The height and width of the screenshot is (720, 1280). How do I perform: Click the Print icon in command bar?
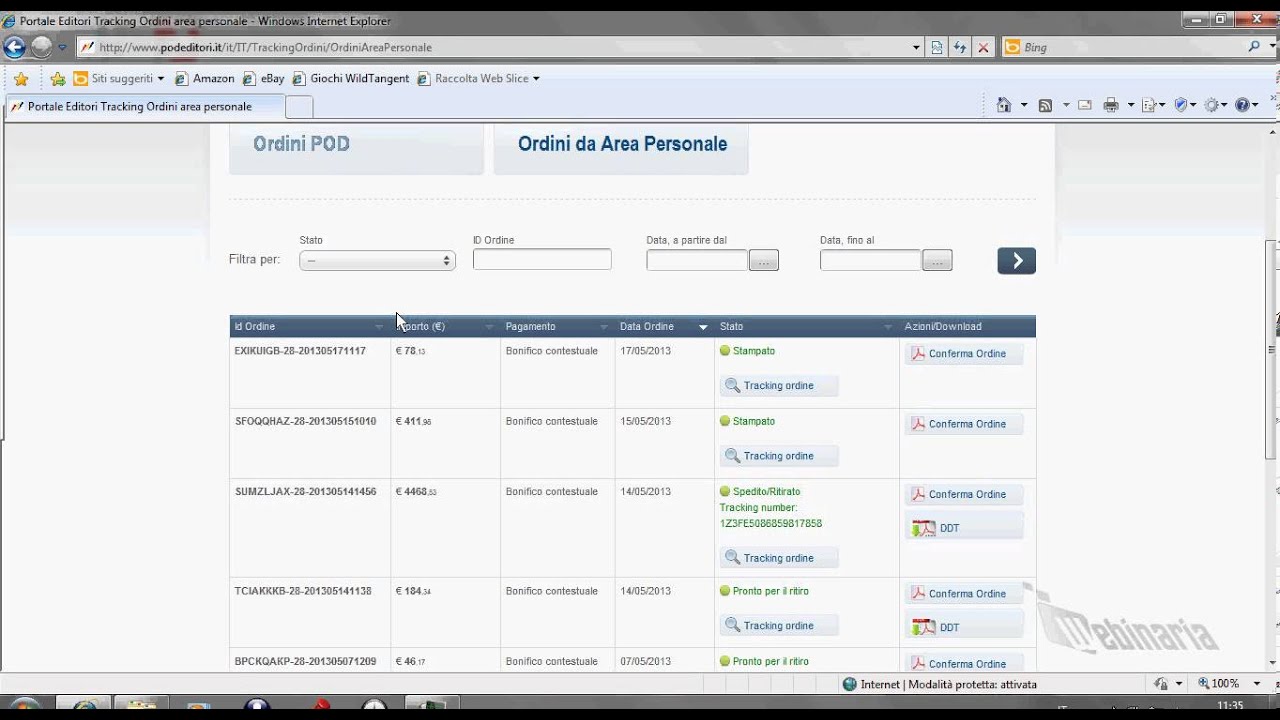point(1111,105)
